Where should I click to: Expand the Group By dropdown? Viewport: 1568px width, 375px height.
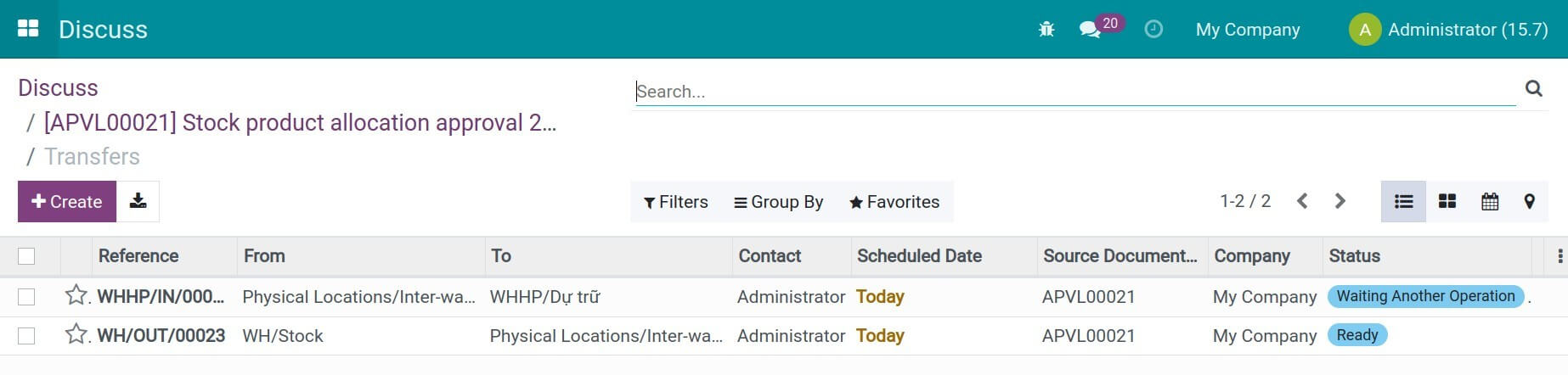[x=779, y=202]
